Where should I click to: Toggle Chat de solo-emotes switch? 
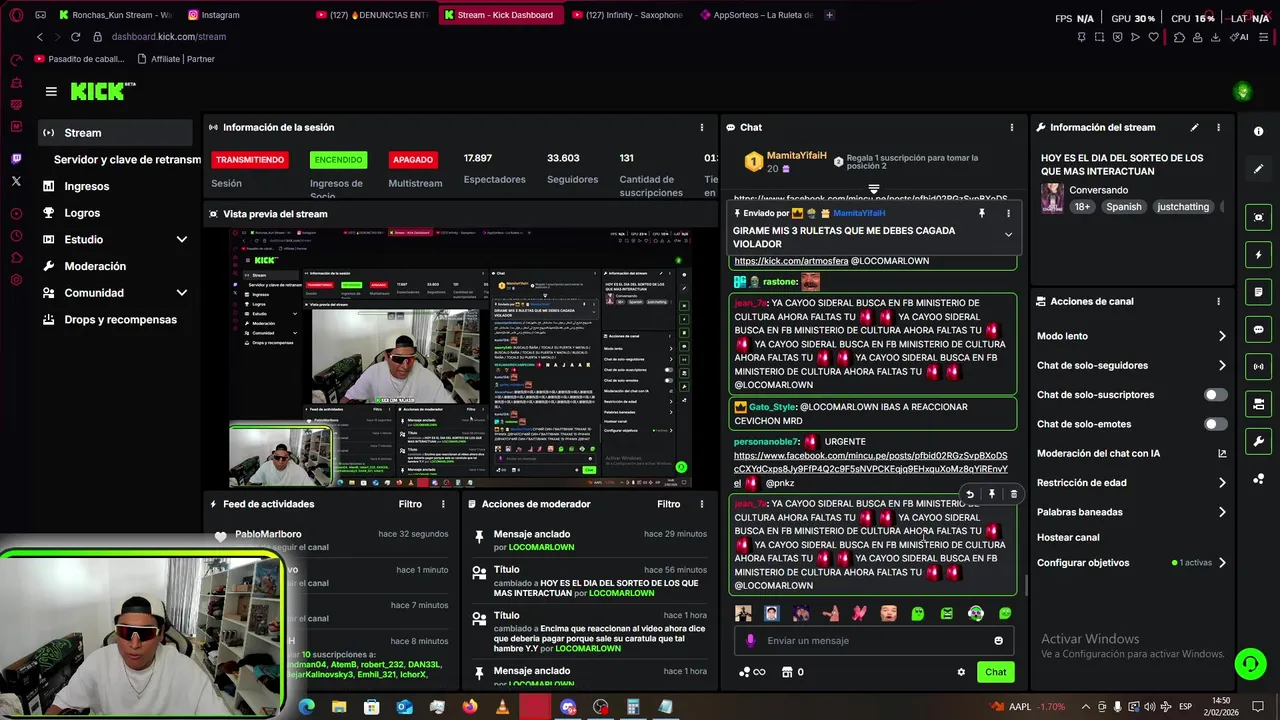coord(1215,424)
